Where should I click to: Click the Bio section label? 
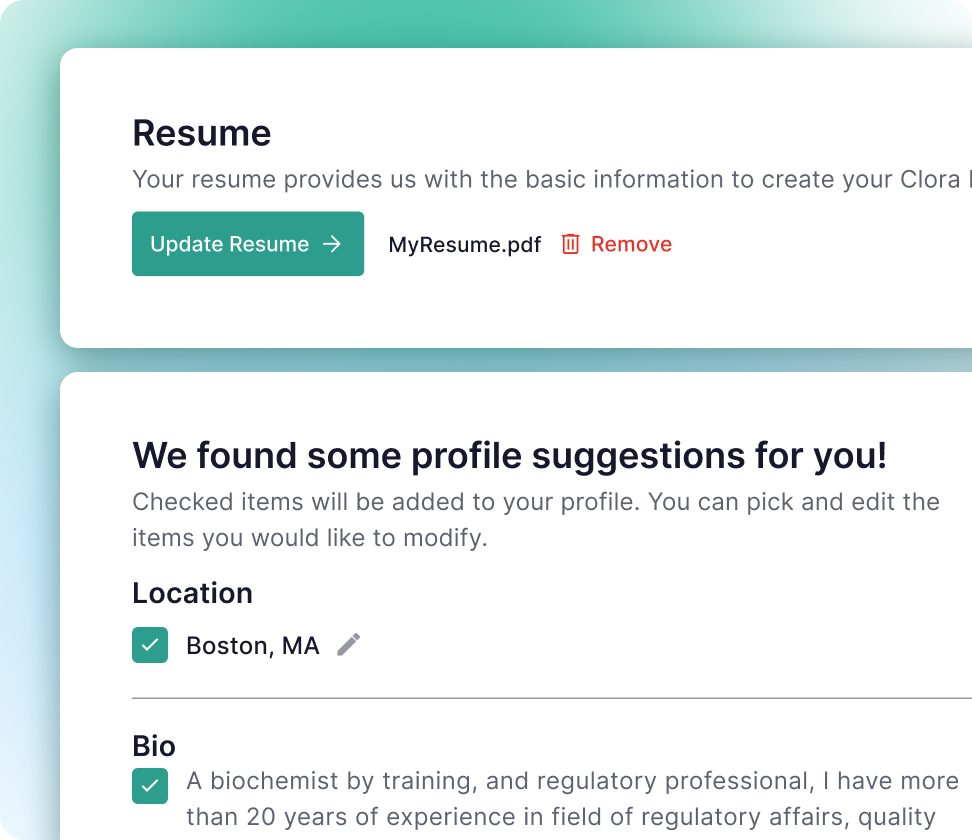[x=154, y=746]
